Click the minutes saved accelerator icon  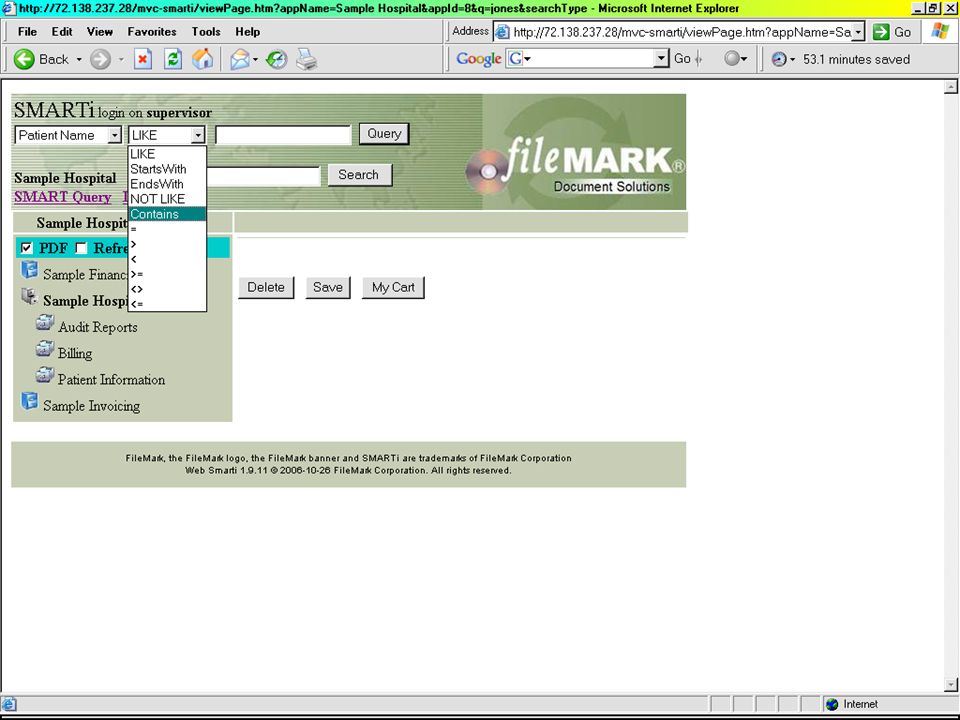779,59
